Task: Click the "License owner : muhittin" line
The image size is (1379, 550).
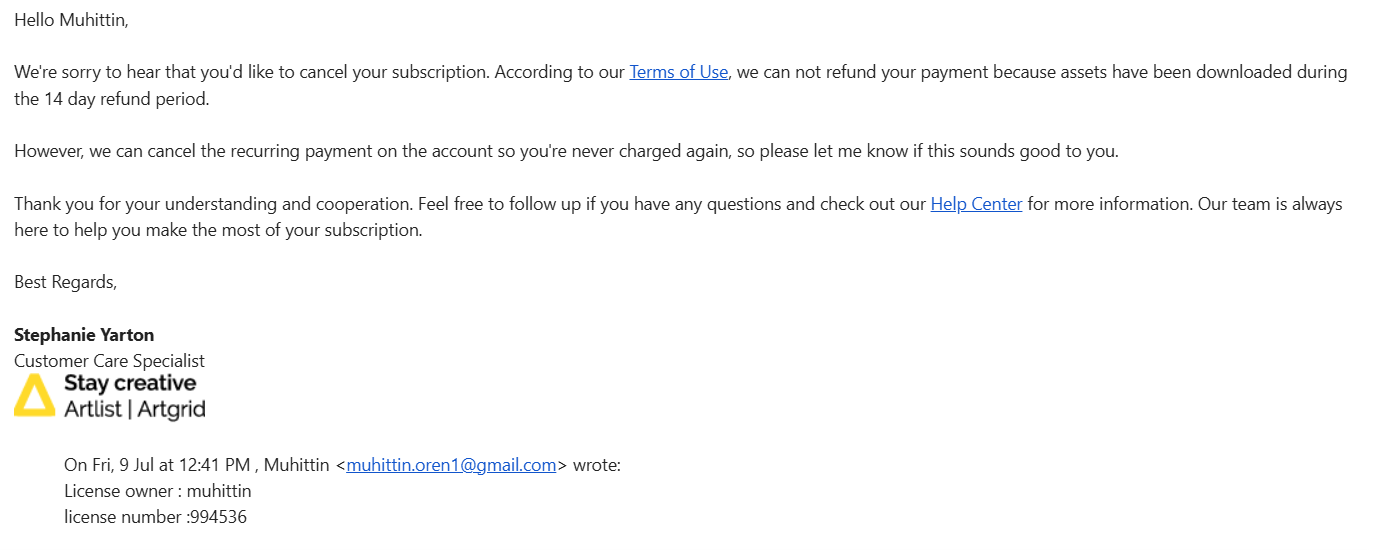Action: point(158,491)
